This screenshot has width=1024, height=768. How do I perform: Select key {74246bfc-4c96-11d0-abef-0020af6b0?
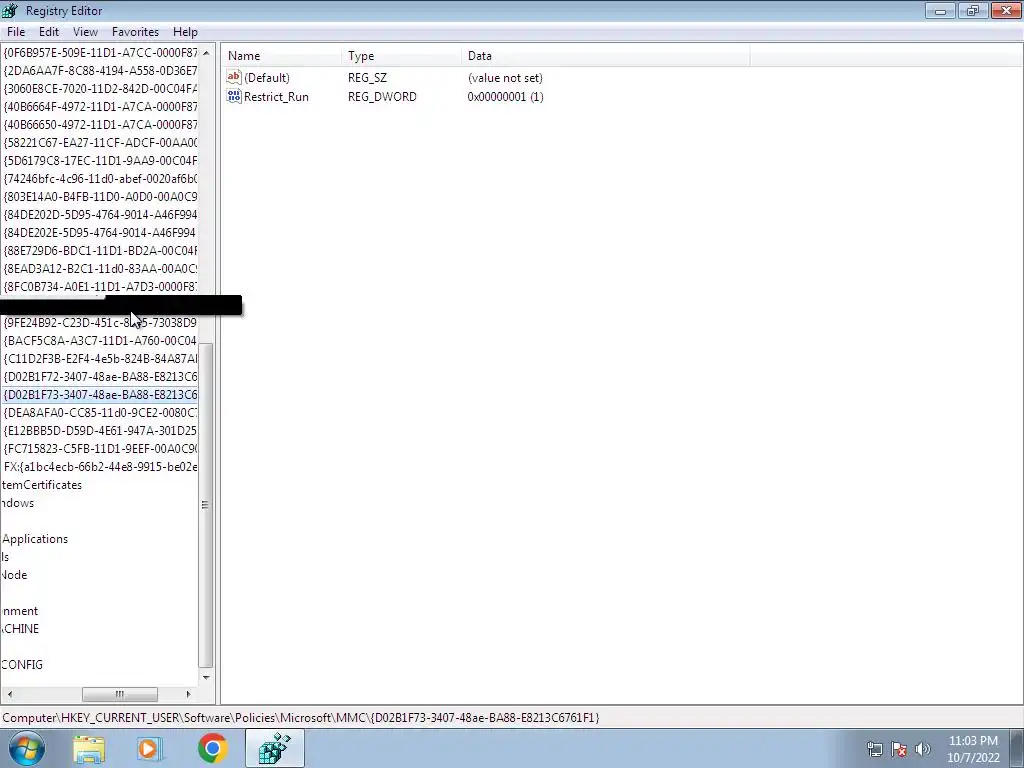[100, 178]
